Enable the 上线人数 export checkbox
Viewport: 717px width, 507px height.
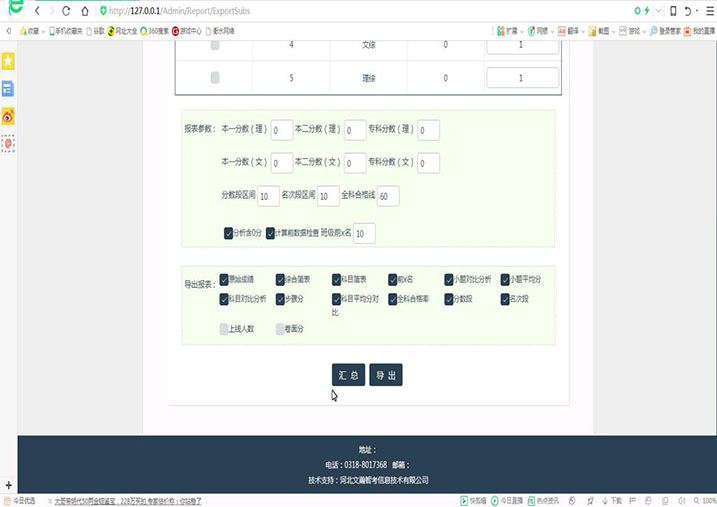point(225,328)
